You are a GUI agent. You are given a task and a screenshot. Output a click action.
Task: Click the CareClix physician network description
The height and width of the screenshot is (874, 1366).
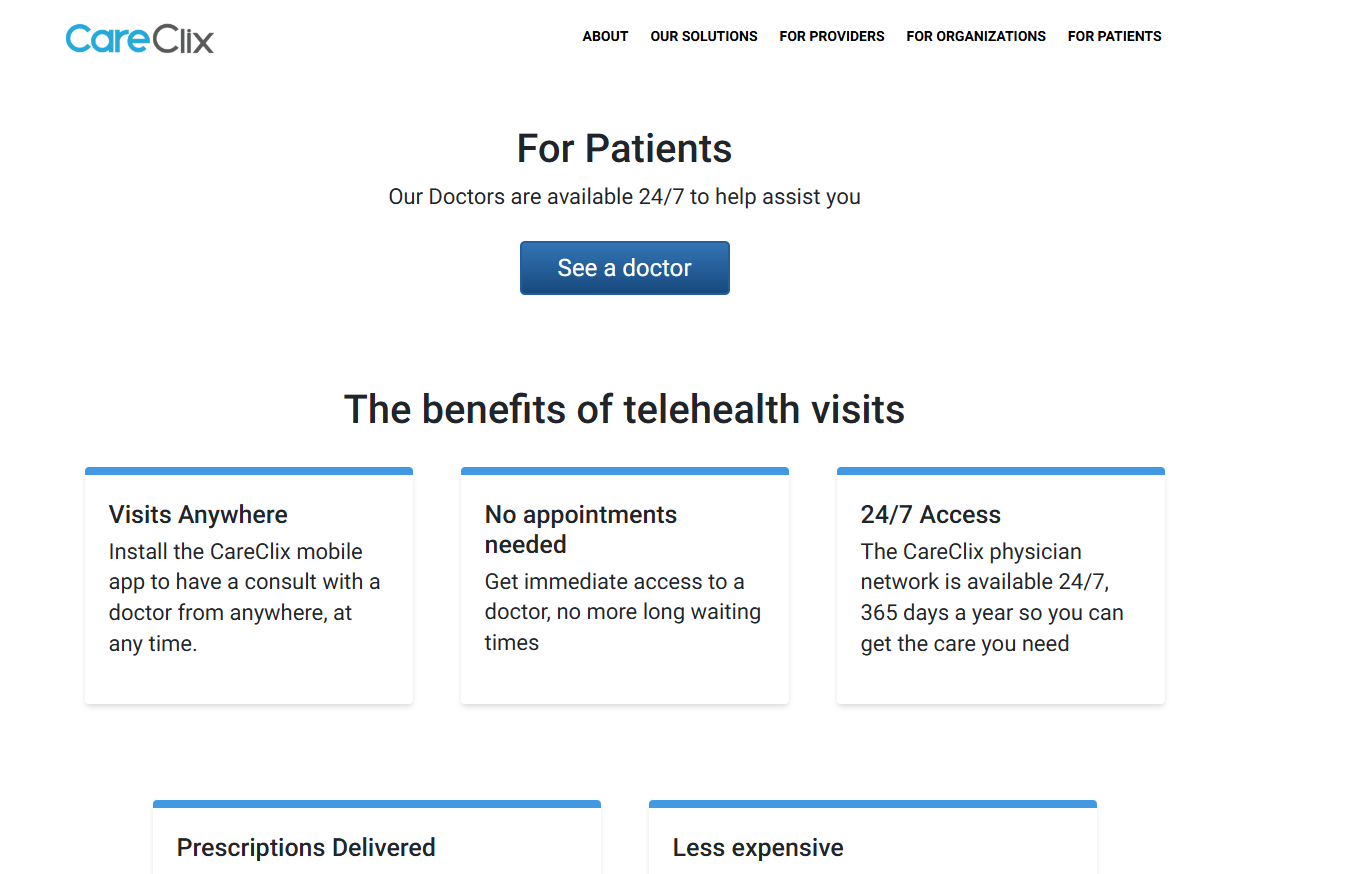(992, 597)
